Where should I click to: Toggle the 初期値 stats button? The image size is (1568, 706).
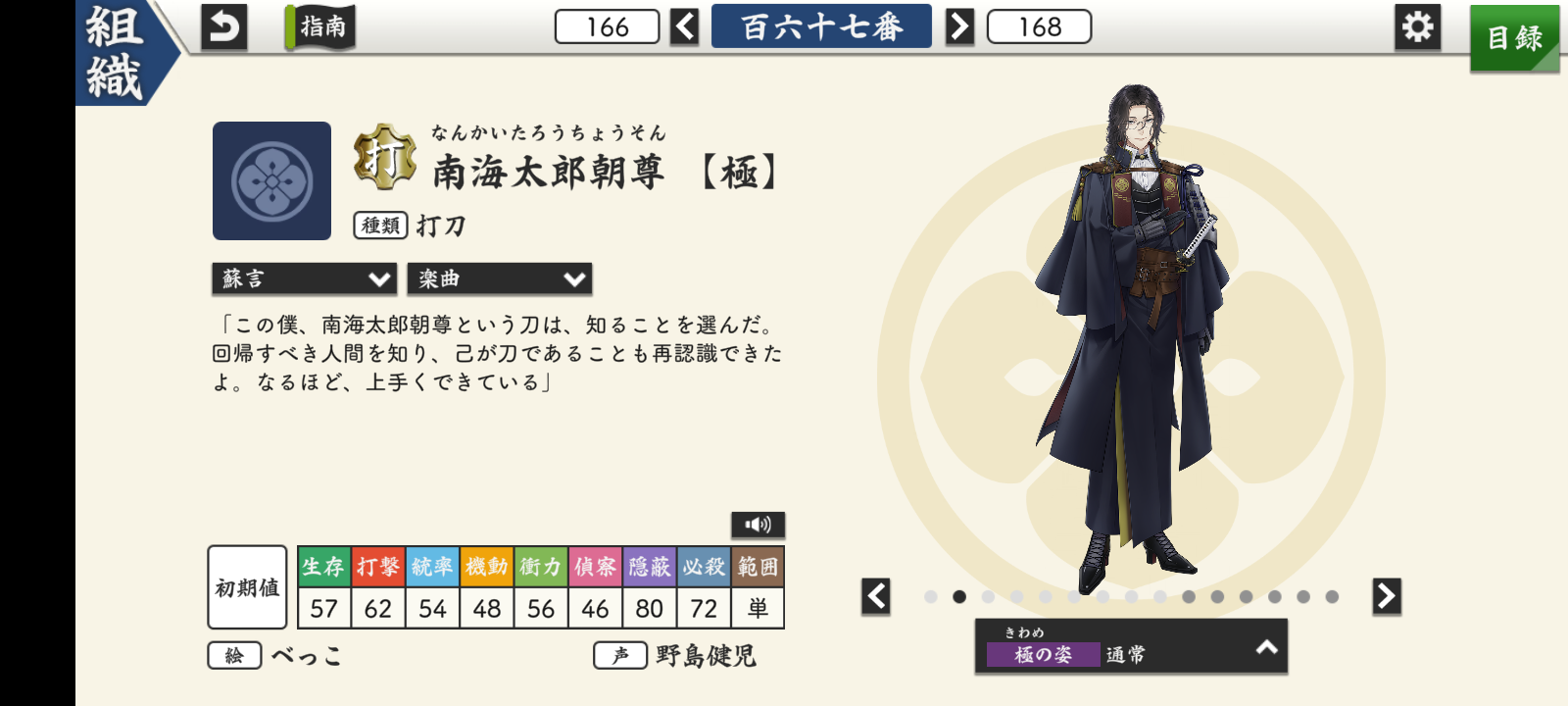click(x=247, y=587)
